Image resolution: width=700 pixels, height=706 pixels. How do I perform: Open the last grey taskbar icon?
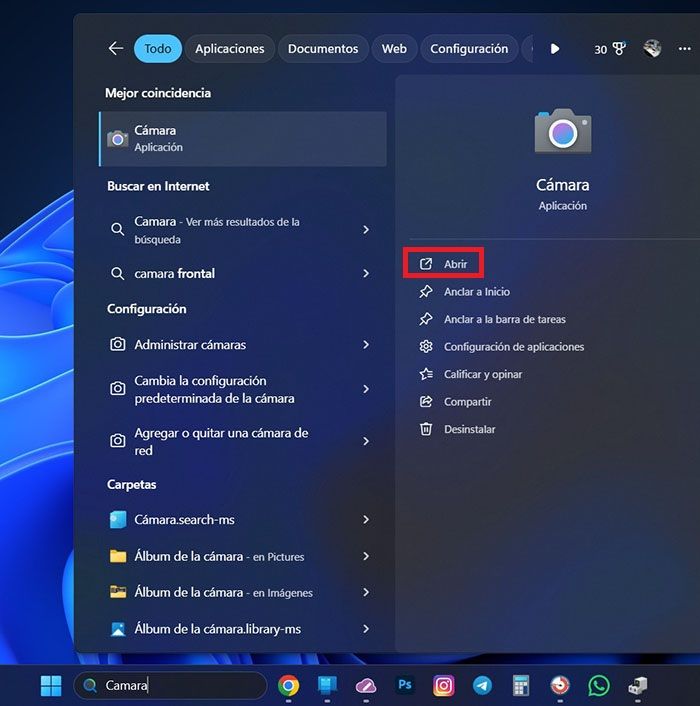[x=638, y=685]
